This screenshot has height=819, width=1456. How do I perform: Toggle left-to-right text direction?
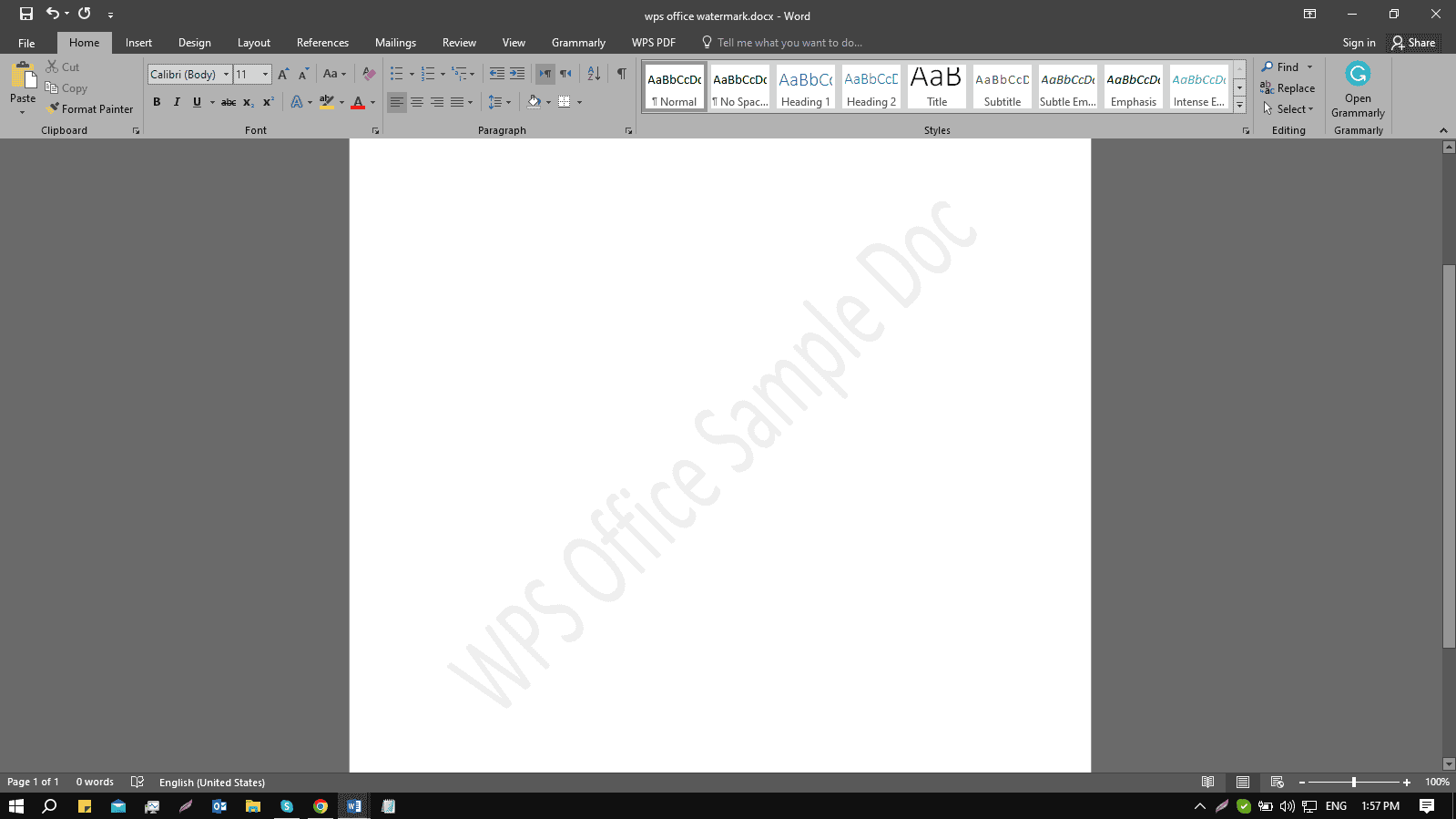[x=545, y=75]
